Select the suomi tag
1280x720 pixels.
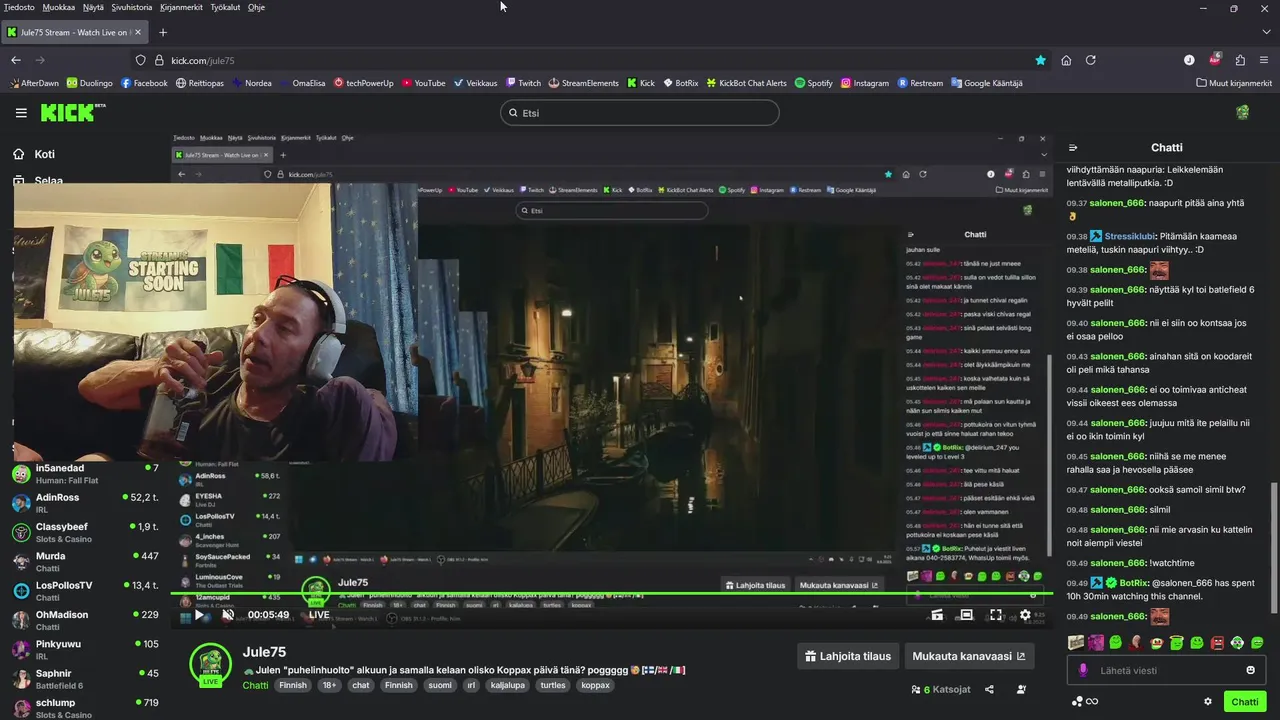tap(440, 685)
